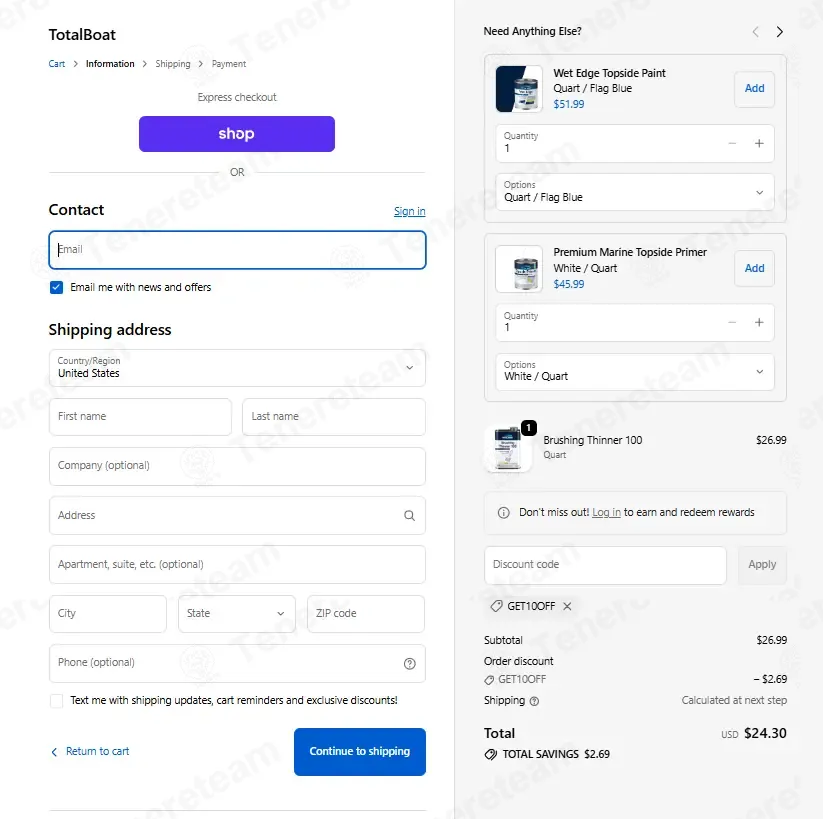
Task: Click the Shipping breadcrumb step
Action: tap(173, 64)
